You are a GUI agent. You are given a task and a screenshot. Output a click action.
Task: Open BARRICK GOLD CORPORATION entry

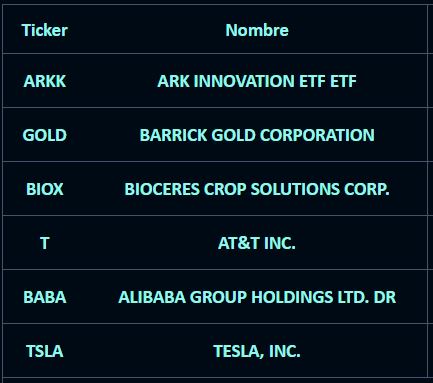point(257,135)
